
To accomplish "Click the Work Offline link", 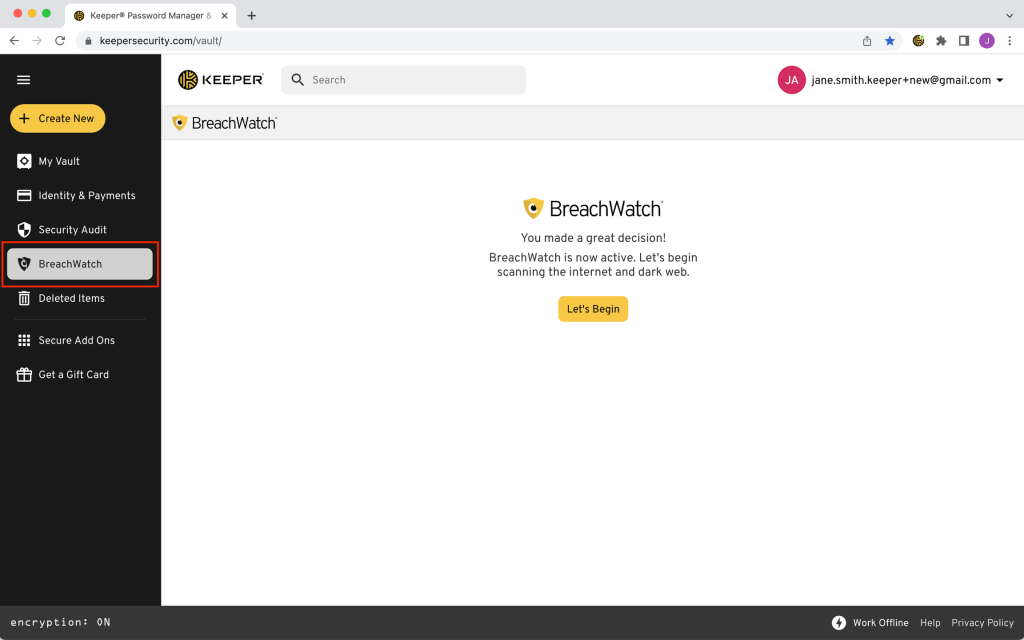I will 880,623.
